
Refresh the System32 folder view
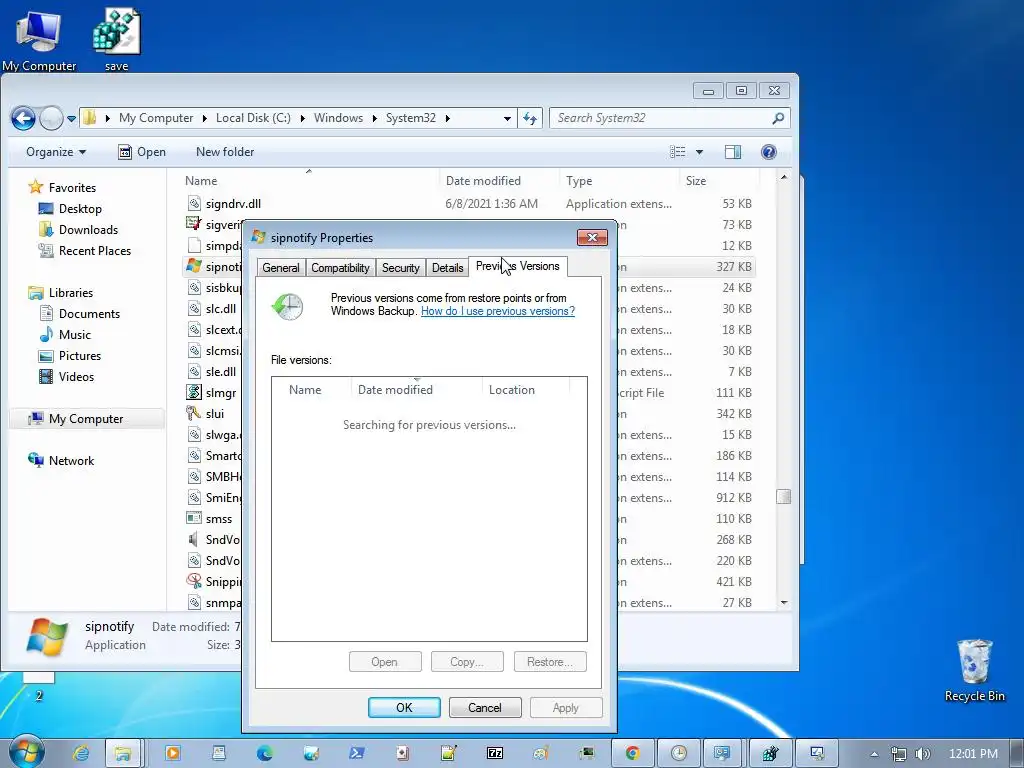pos(530,118)
